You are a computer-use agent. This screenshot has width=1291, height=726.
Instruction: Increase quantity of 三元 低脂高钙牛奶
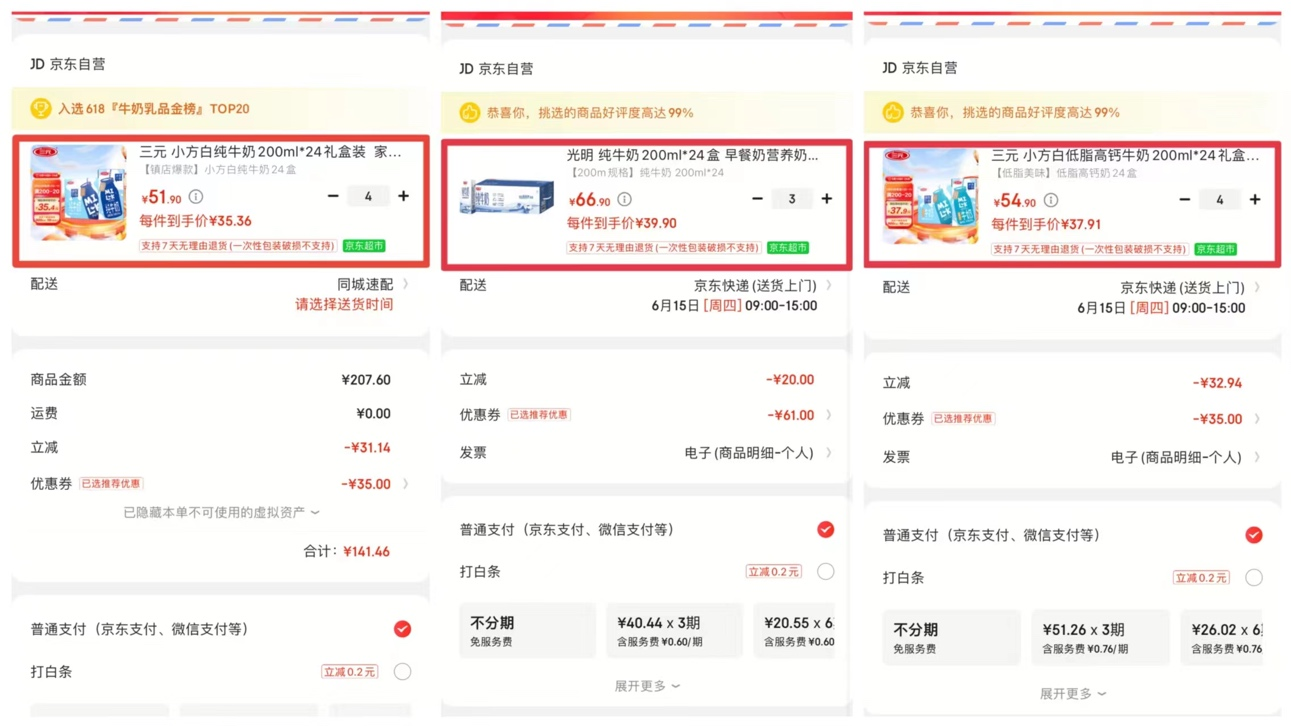(1255, 200)
